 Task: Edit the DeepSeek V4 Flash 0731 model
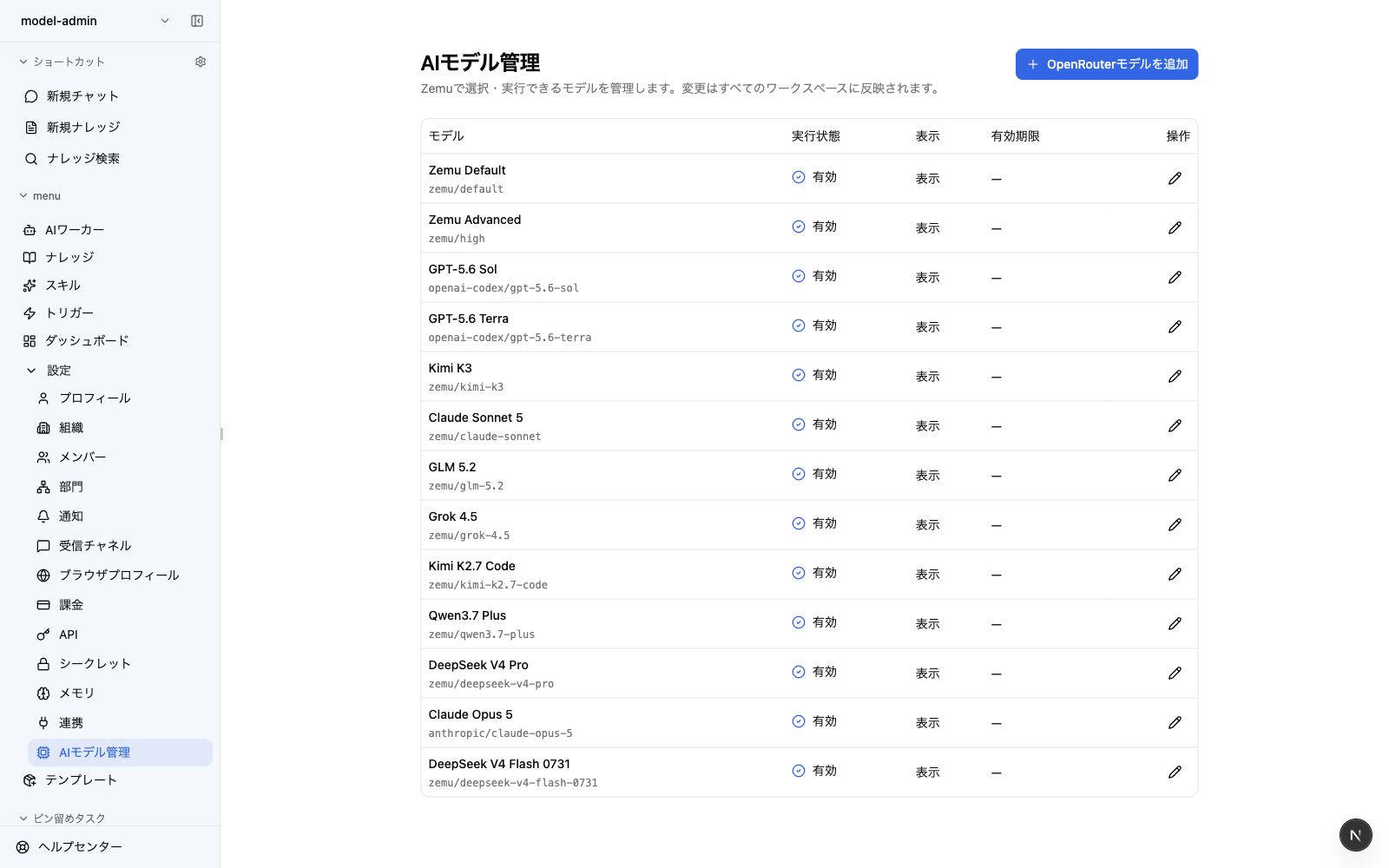(x=1175, y=772)
